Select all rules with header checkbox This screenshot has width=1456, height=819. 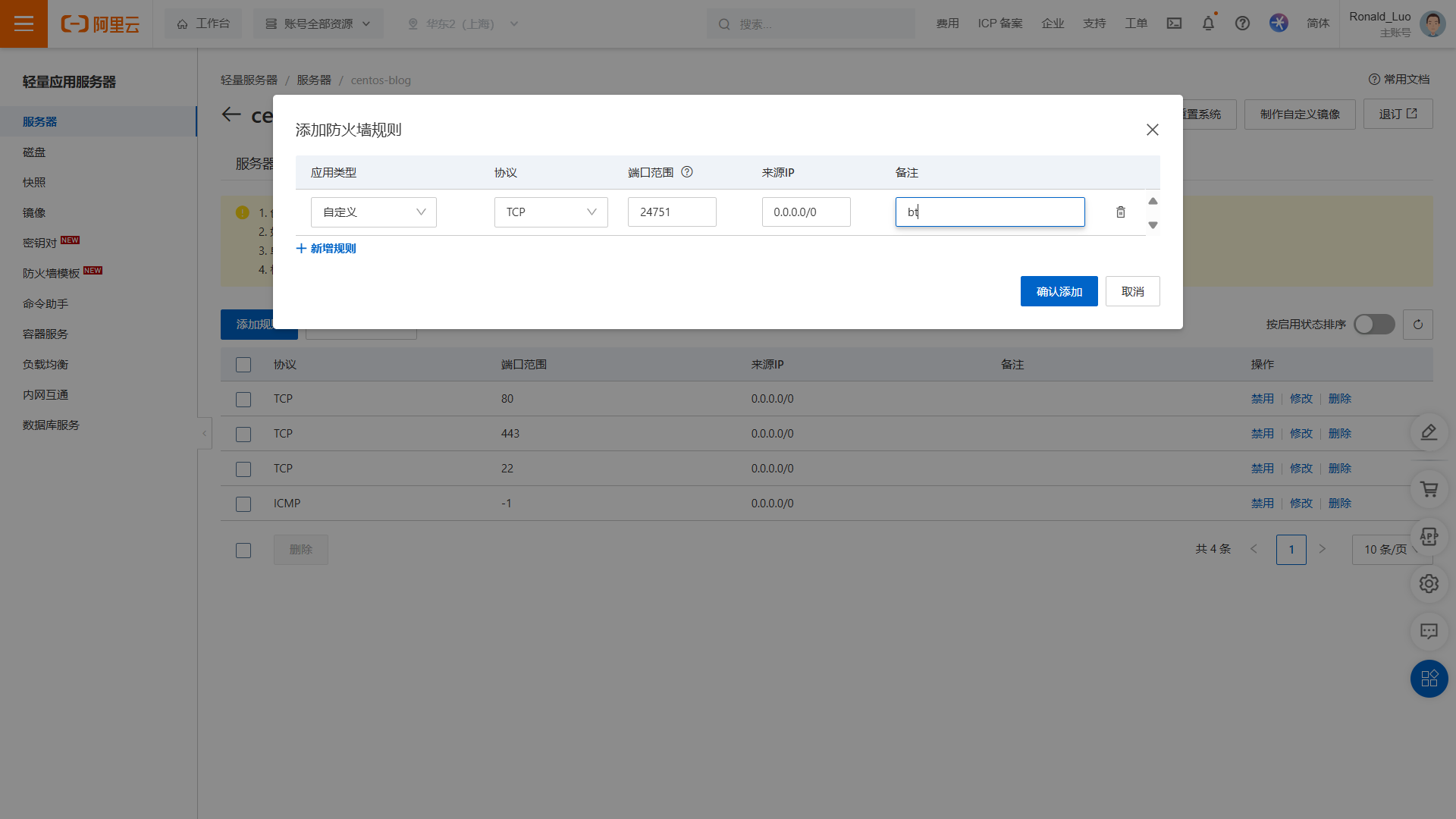(x=243, y=365)
